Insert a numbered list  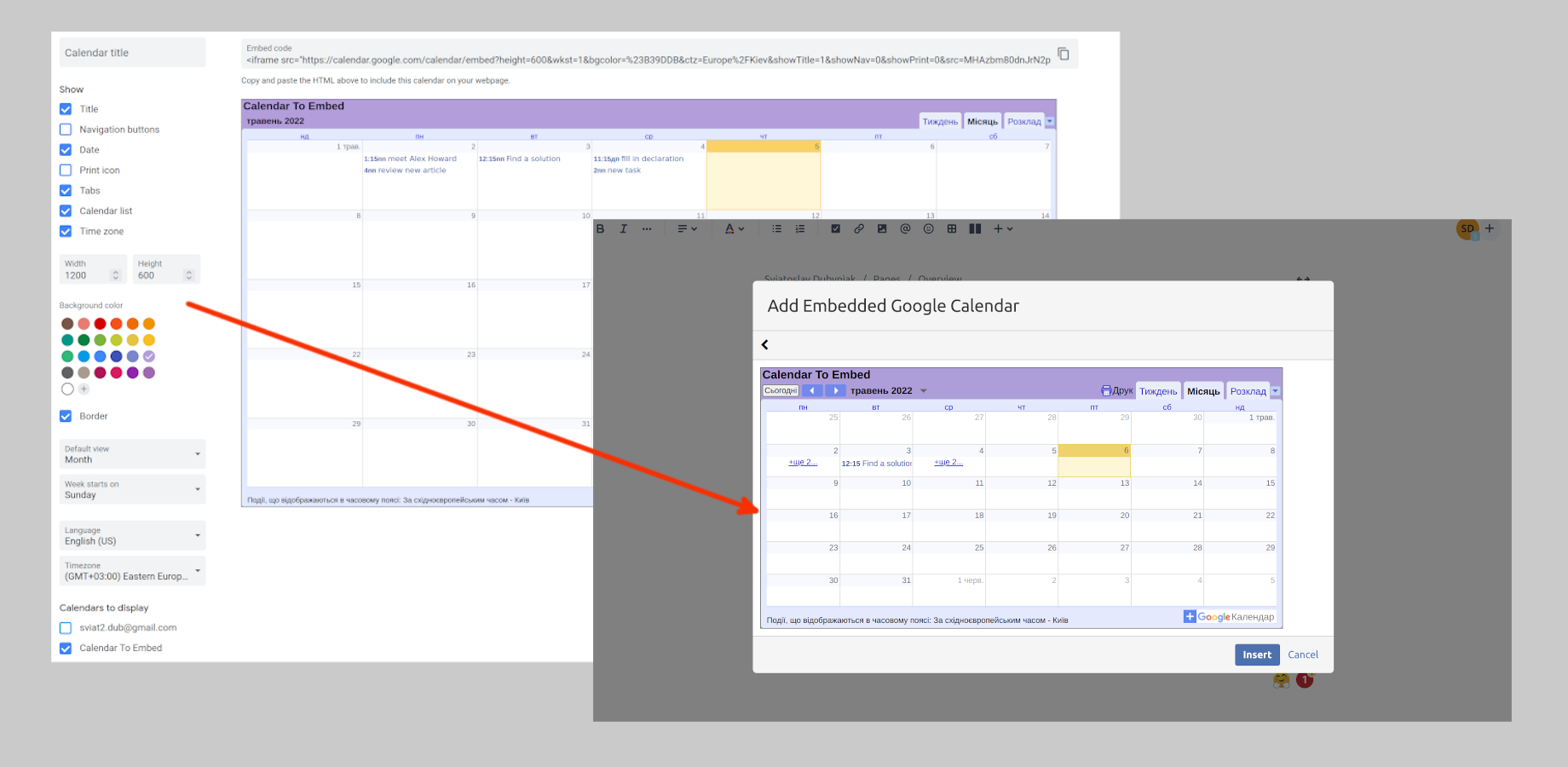pyautogui.click(x=799, y=228)
